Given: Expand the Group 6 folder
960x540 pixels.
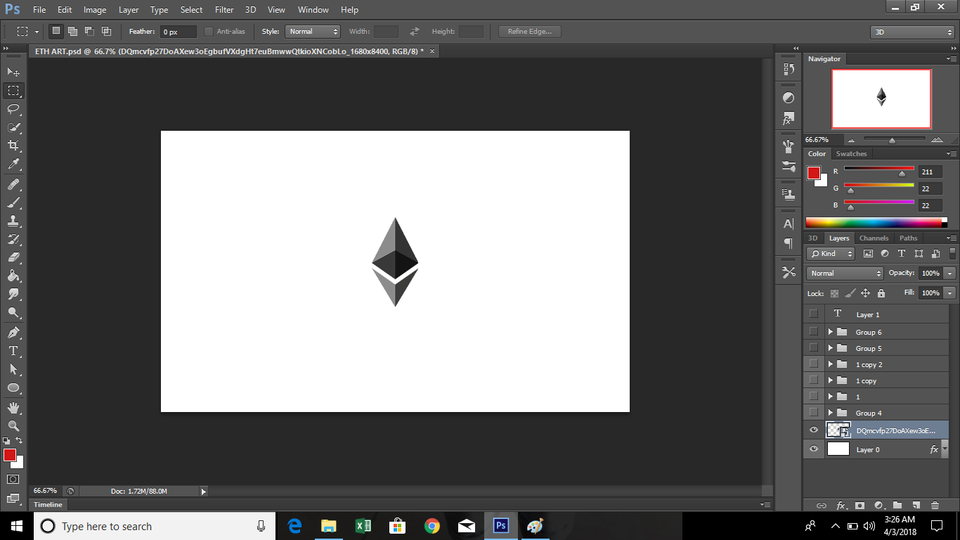Looking at the screenshot, I should point(830,332).
